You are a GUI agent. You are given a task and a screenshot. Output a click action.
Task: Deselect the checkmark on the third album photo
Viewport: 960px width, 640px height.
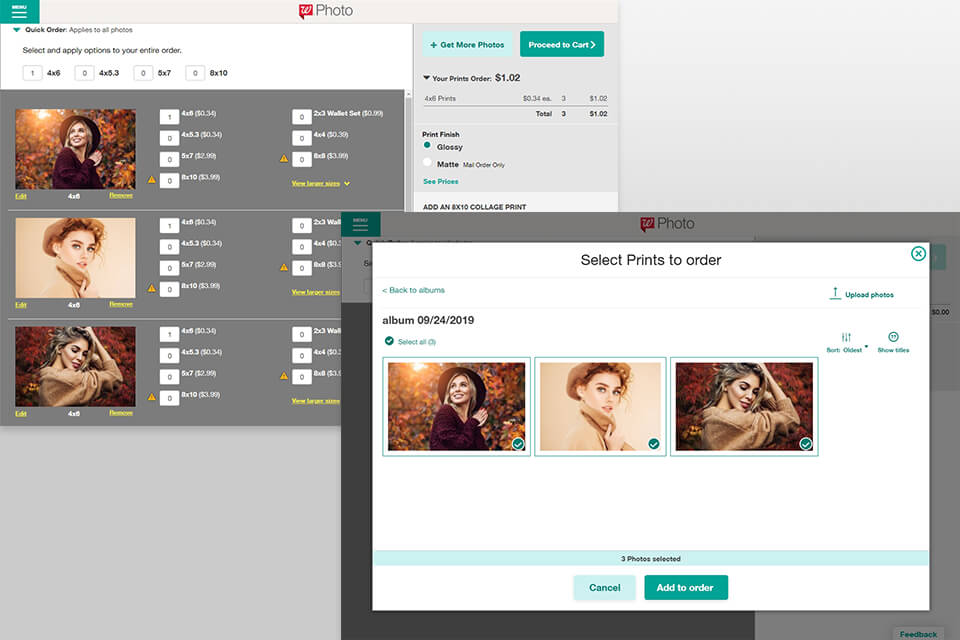click(805, 444)
